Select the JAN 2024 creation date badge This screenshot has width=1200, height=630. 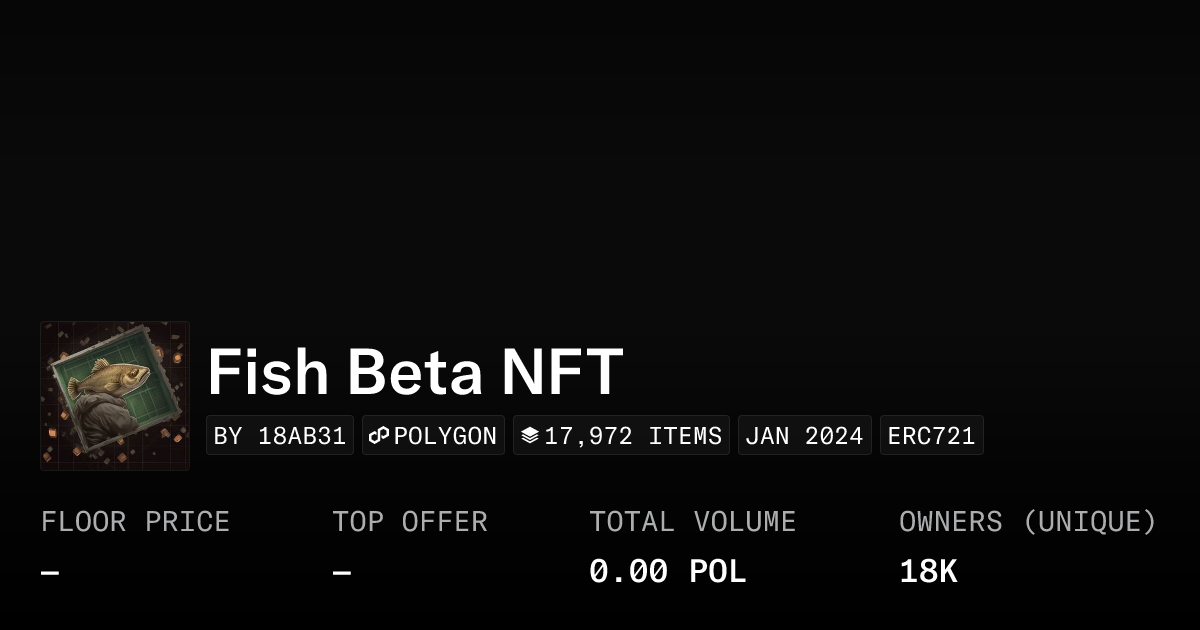pos(804,436)
